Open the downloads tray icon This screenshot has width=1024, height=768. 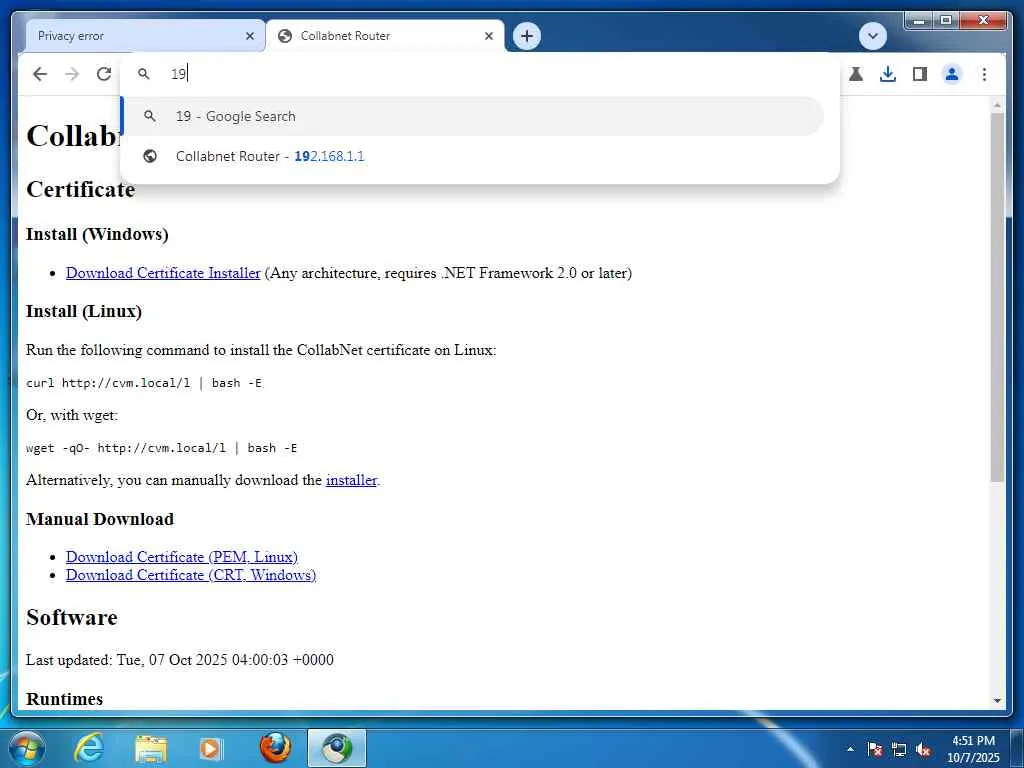(888, 74)
